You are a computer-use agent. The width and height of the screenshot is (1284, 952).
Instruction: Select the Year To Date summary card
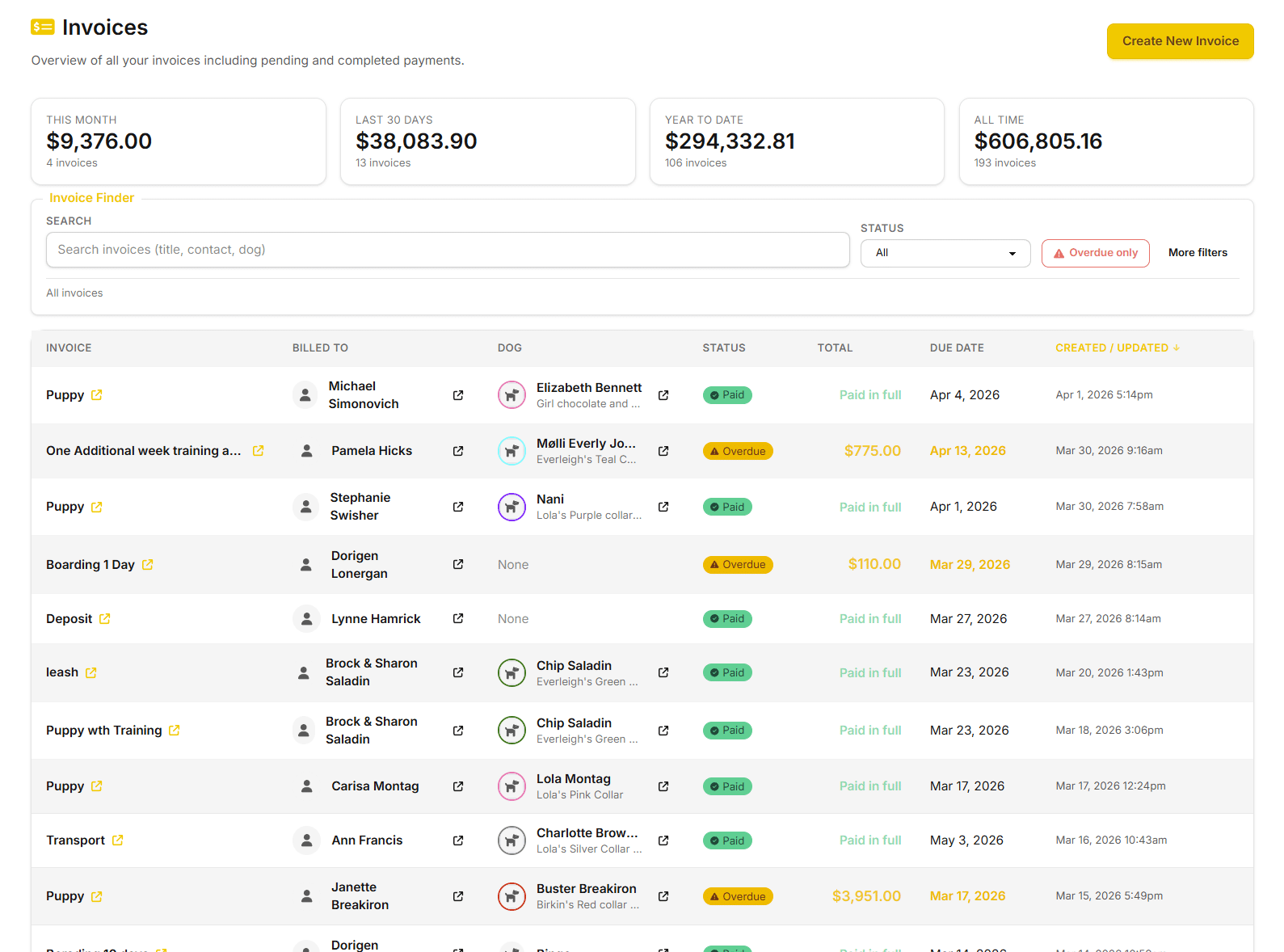(x=796, y=141)
